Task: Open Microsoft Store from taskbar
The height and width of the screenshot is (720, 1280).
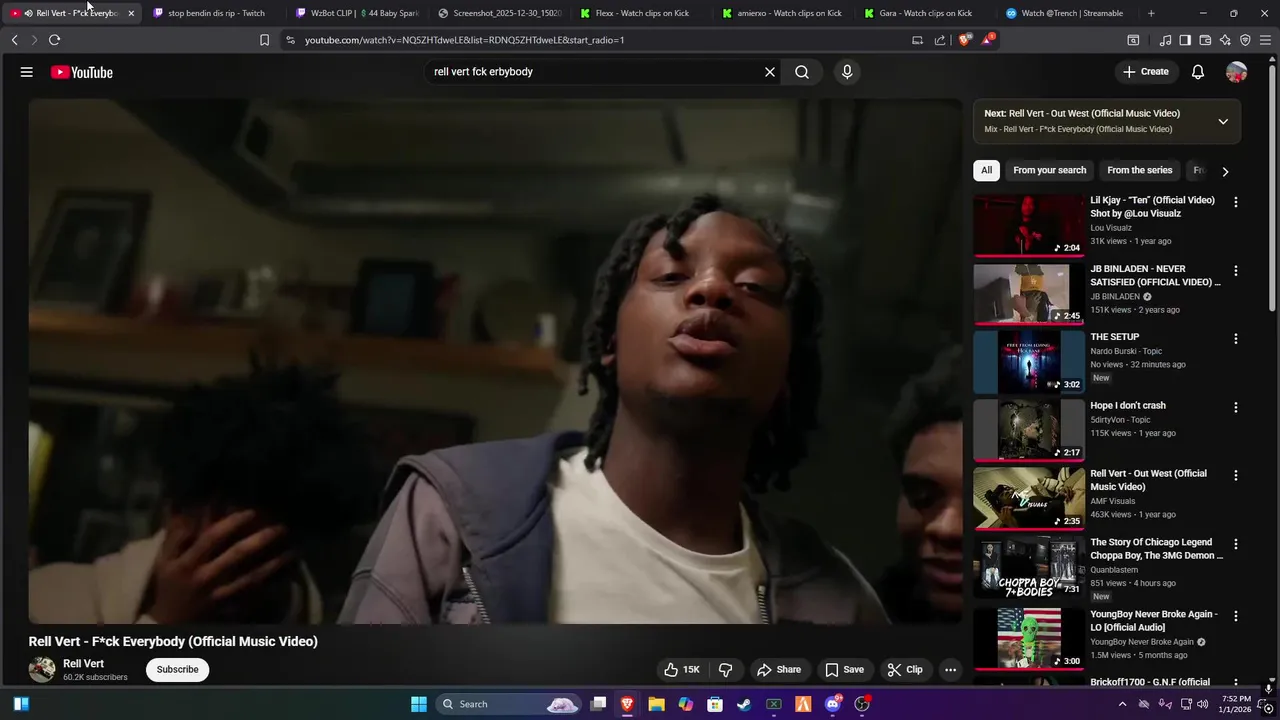Action: pos(715,704)
